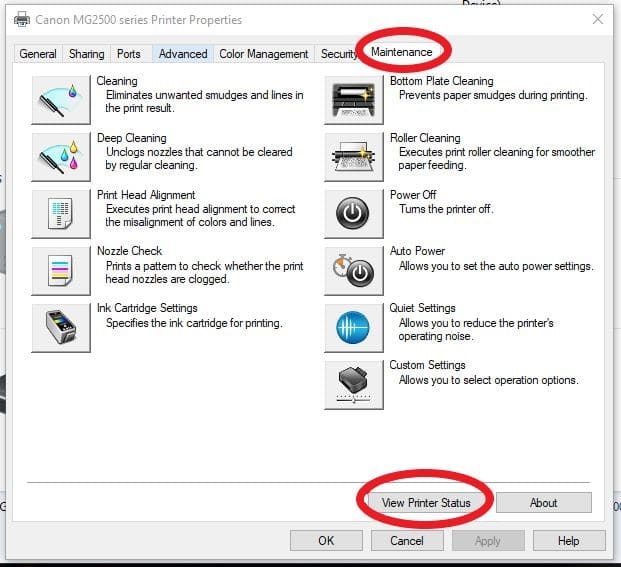Click the Cleaning icon button
The image size is (621, 567).
61,100
